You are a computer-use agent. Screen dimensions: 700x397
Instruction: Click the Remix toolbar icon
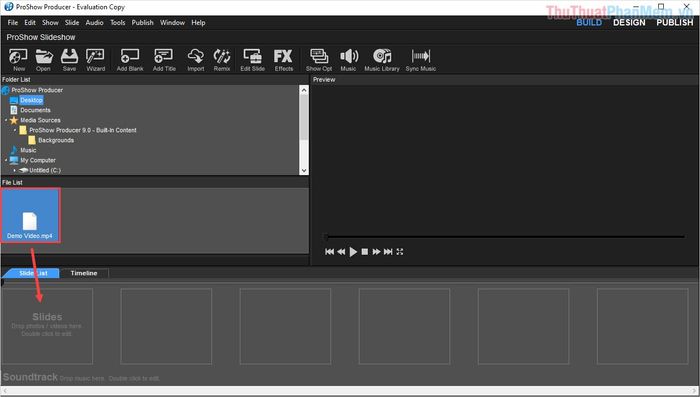222,60
